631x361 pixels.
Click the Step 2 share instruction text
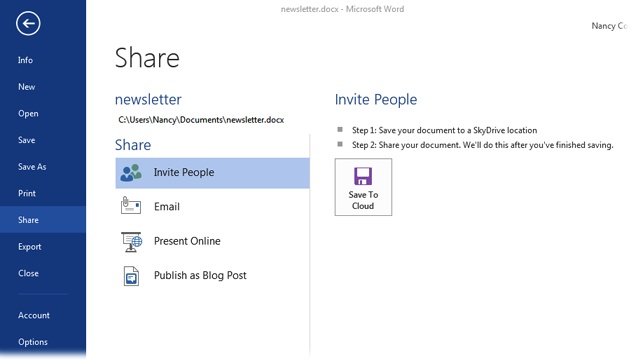pos(483,145)
